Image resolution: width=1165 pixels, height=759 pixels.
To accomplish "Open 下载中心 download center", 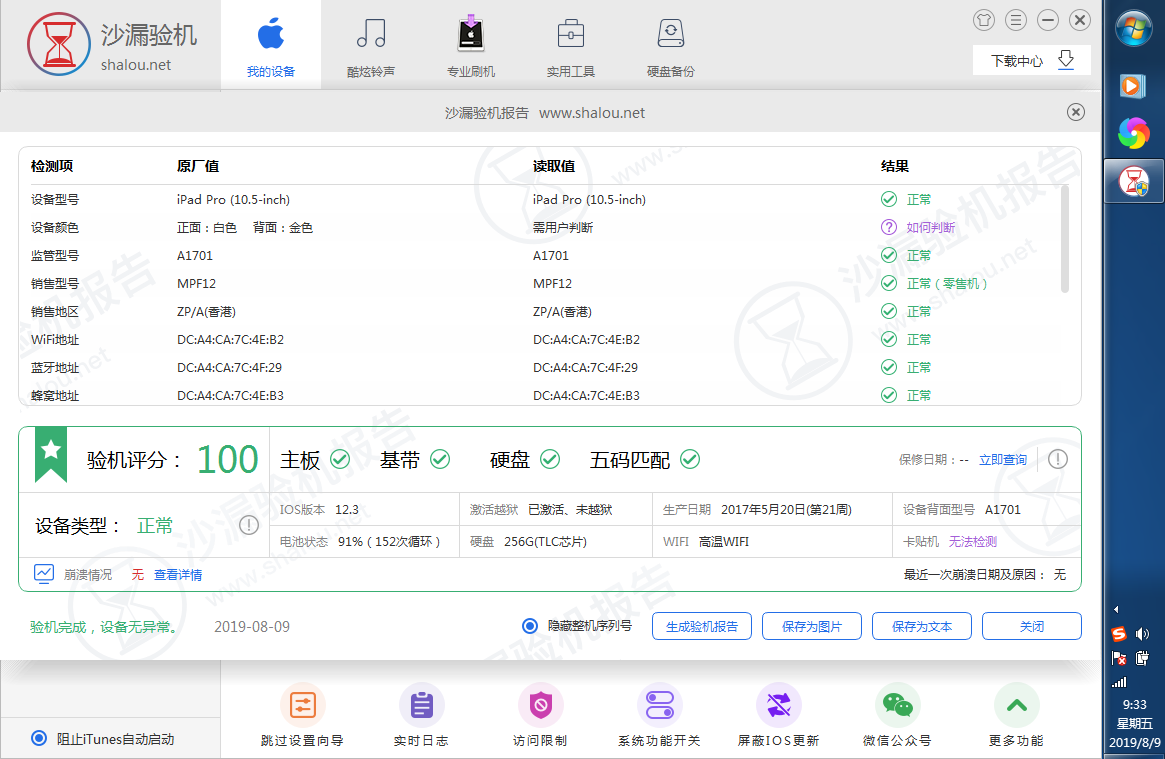I will pos(1031,60).
